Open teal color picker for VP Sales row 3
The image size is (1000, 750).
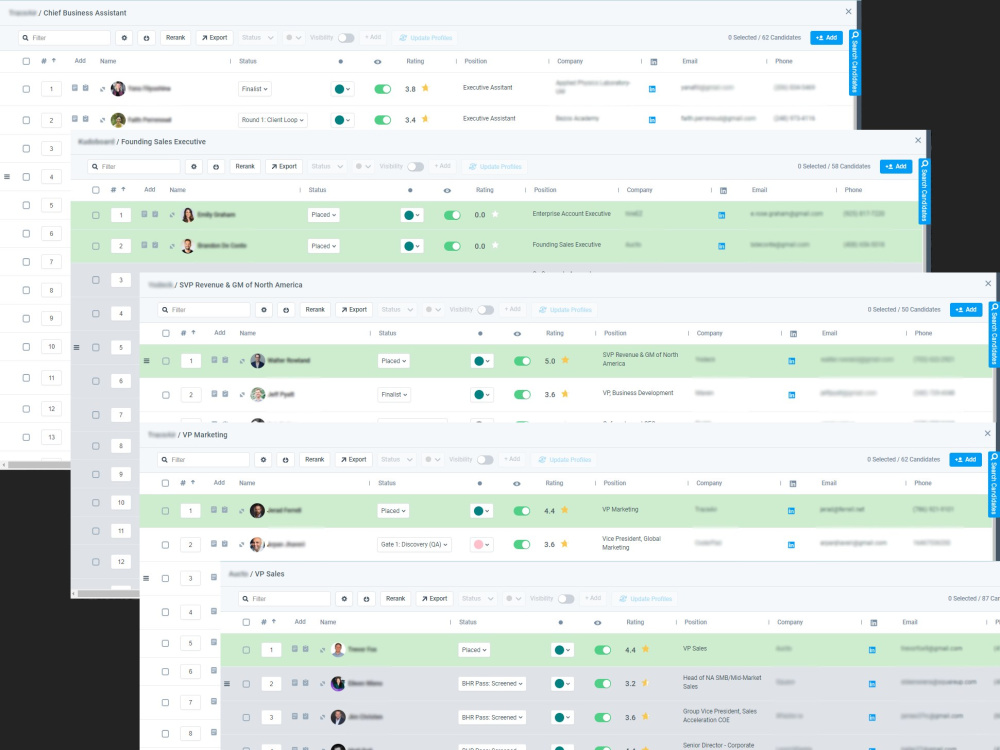[x=562, y=717]
